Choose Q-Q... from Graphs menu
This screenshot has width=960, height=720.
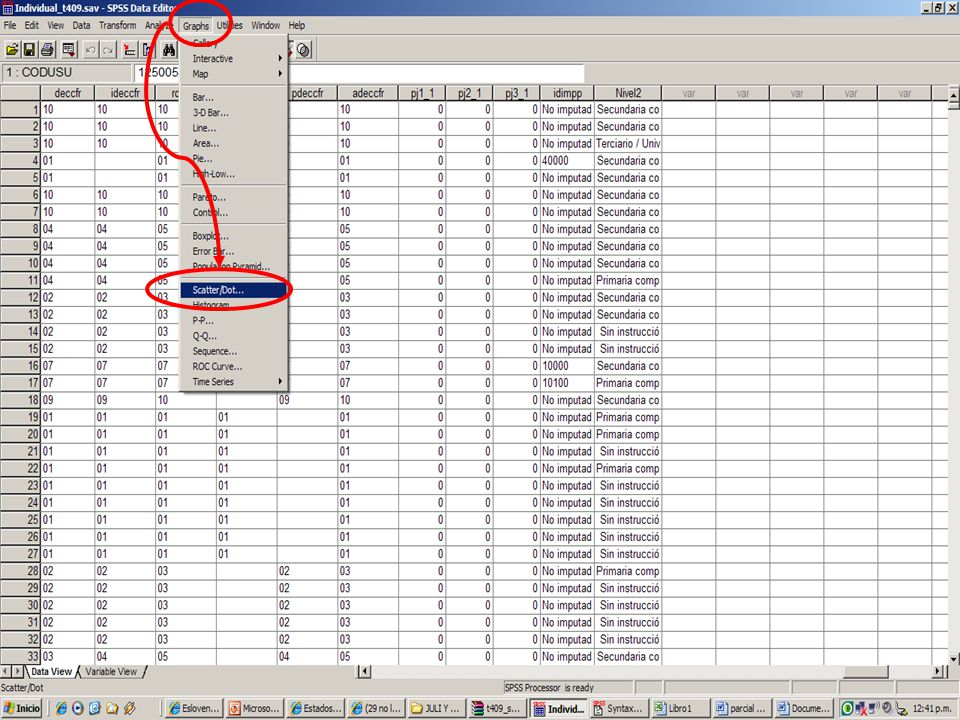tap(233, 336)
